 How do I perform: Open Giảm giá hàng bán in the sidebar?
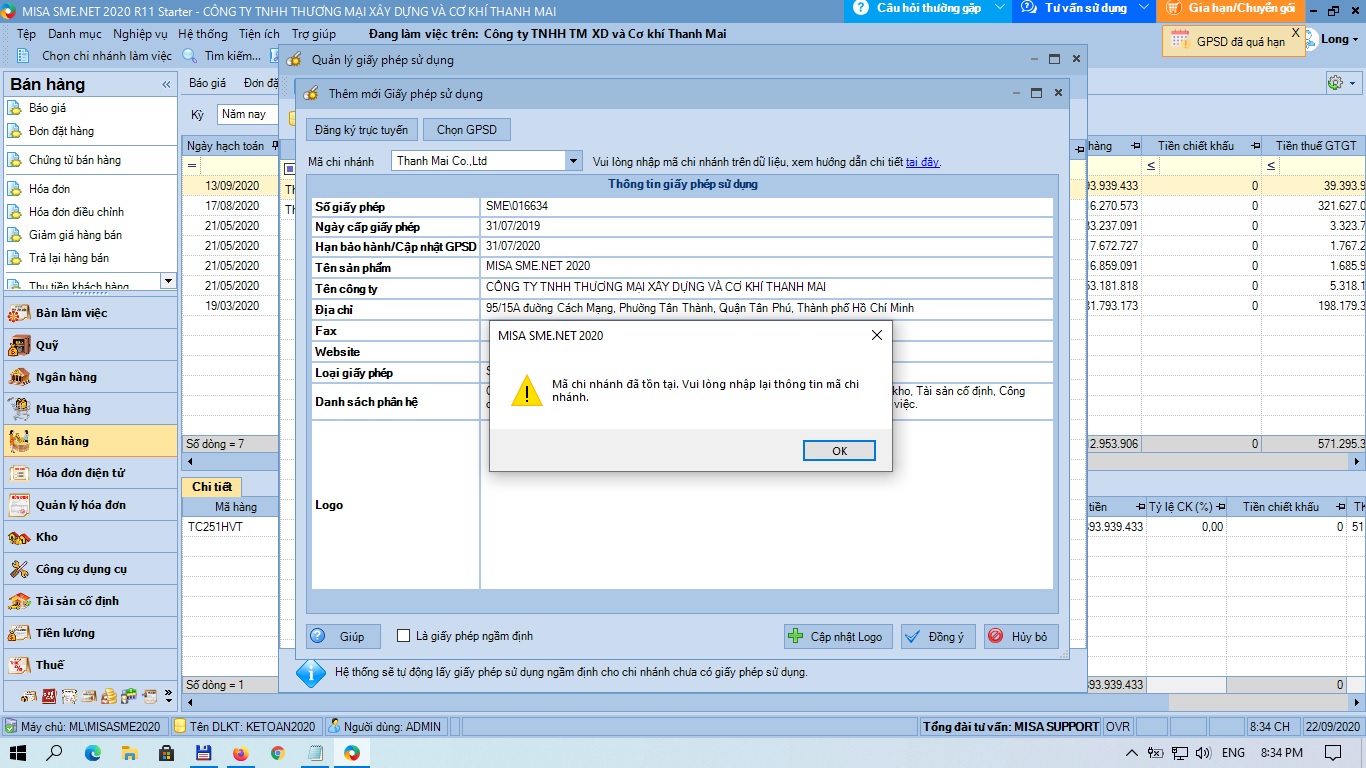(75, 235)
